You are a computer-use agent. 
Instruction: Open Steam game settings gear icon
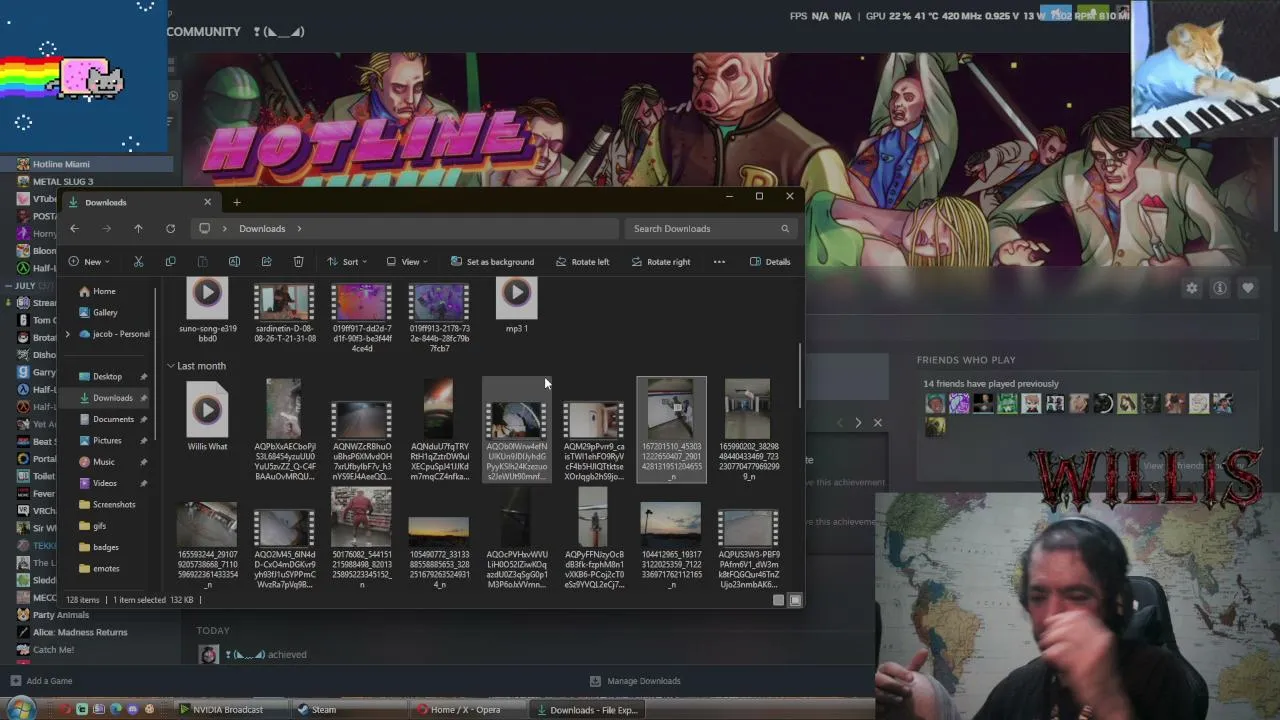[1191, 288]
